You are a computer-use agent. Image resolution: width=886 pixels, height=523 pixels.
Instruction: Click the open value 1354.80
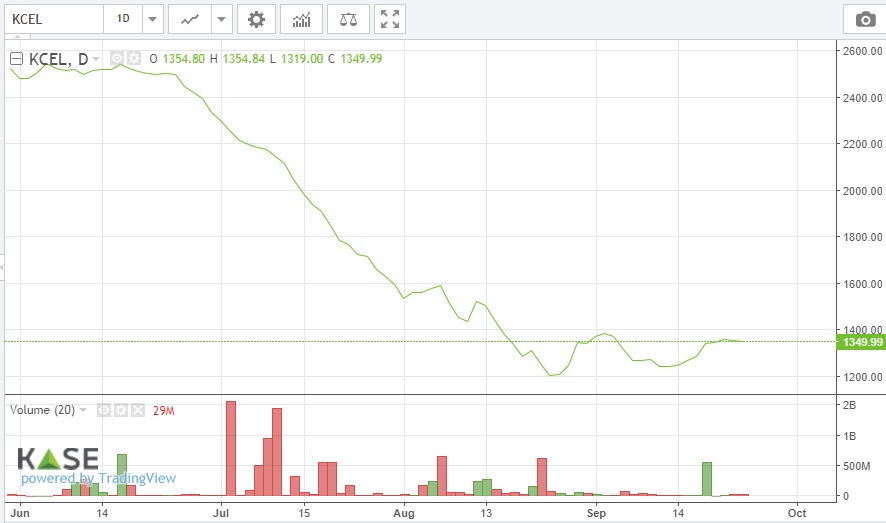click(x=184, y=59)
